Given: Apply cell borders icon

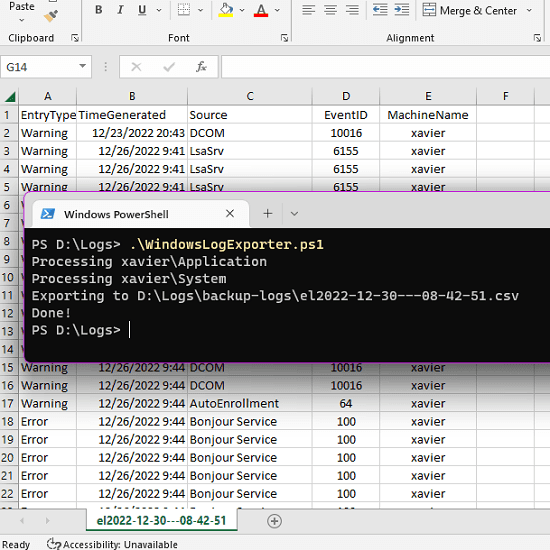Looking at the screenshot, I should (x=183, y=10).
